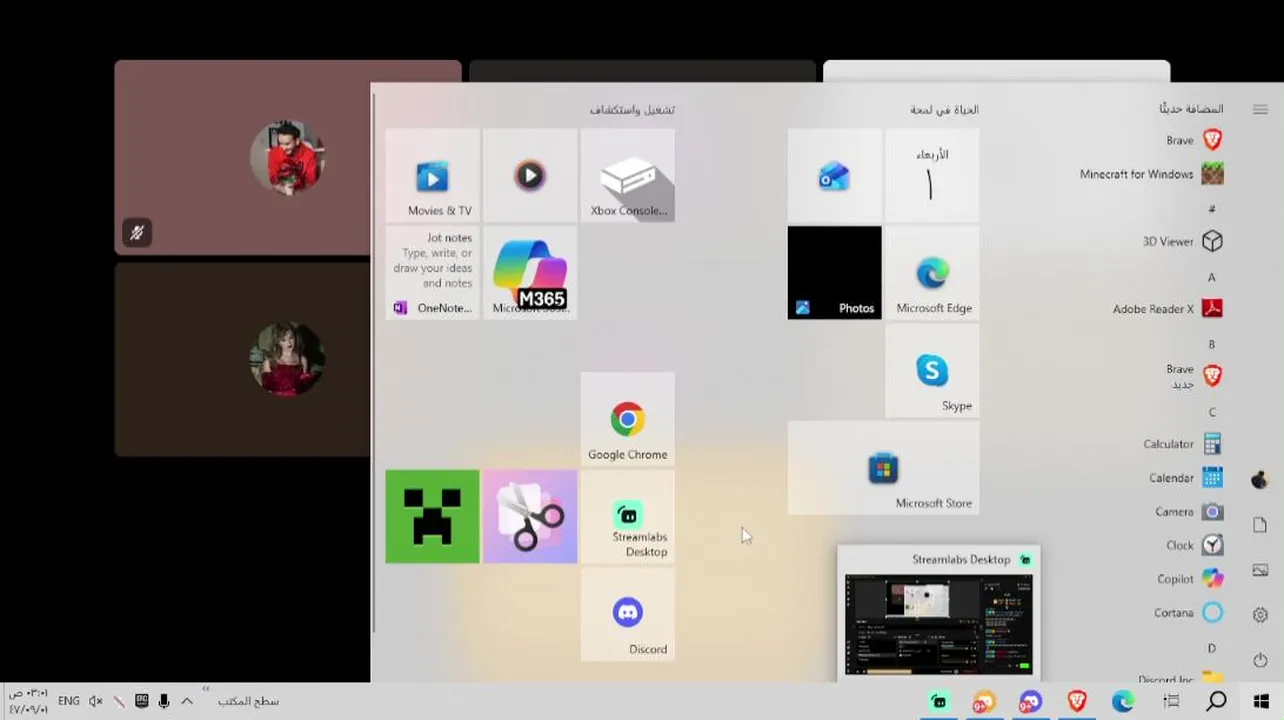Open Pictures from the Start rail
Image resolution: width=1284 pixels, height=720 pixels.
[1260, 570]
